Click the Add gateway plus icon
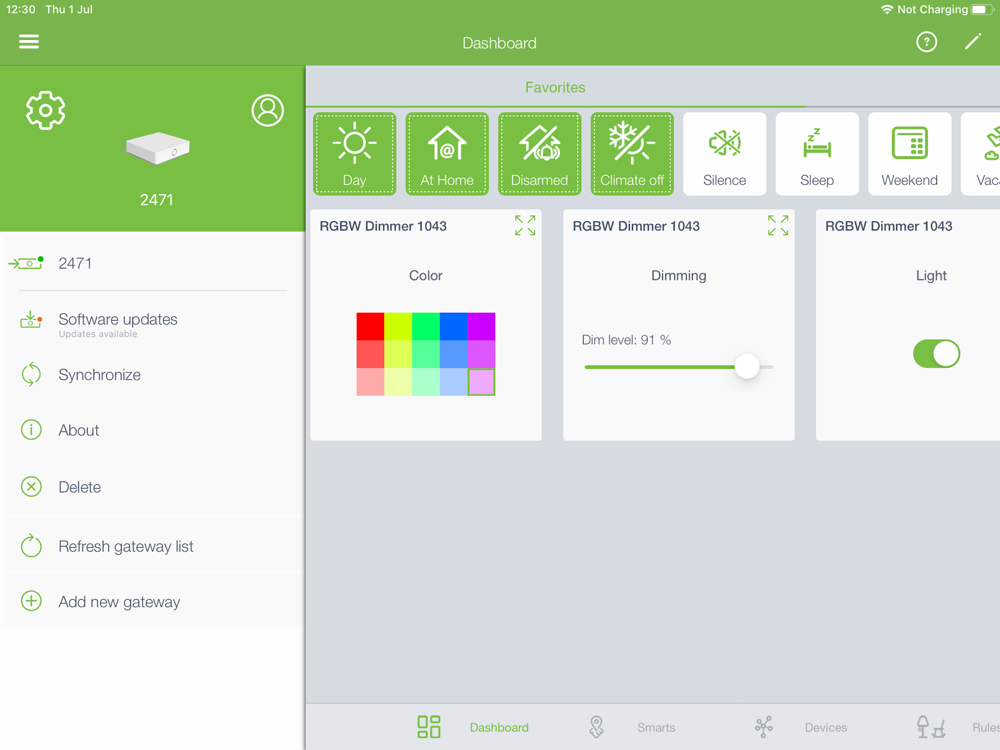Image resolution: width=1000 pixels, height=750 pixels. click(31, 601)
